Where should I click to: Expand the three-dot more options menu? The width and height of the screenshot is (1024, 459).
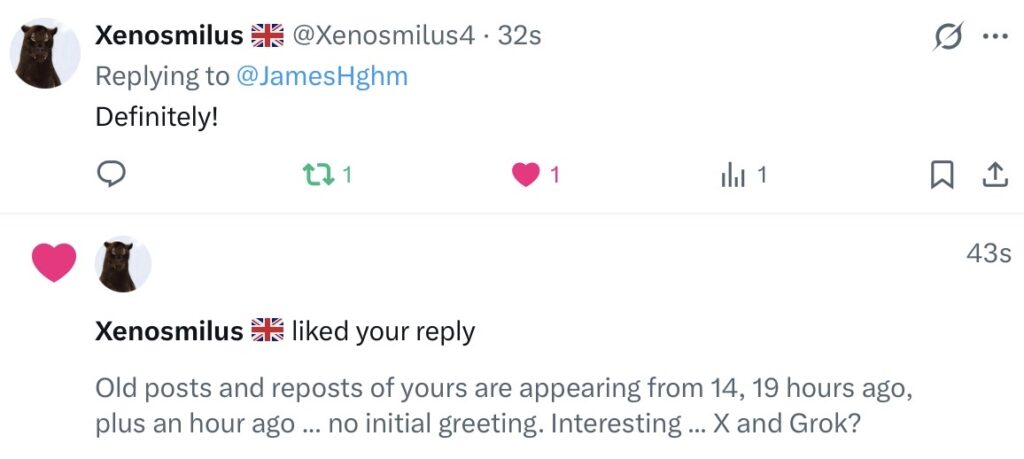(995, 36)
